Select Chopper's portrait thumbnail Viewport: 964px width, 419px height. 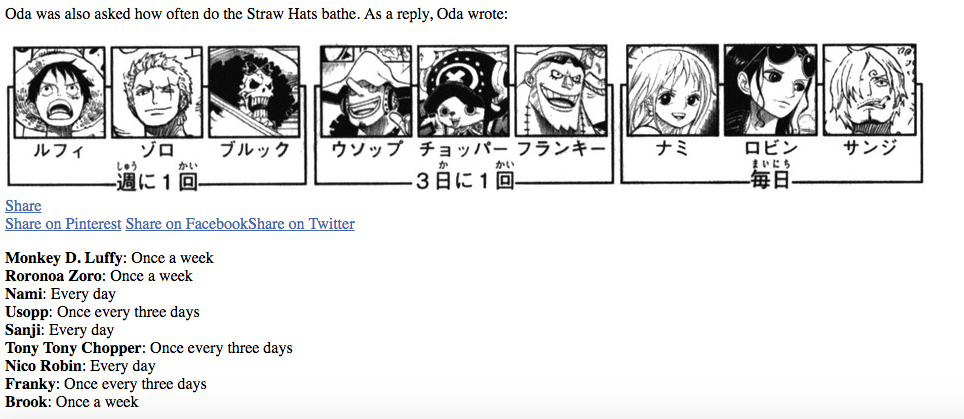[x=463, y=91]
